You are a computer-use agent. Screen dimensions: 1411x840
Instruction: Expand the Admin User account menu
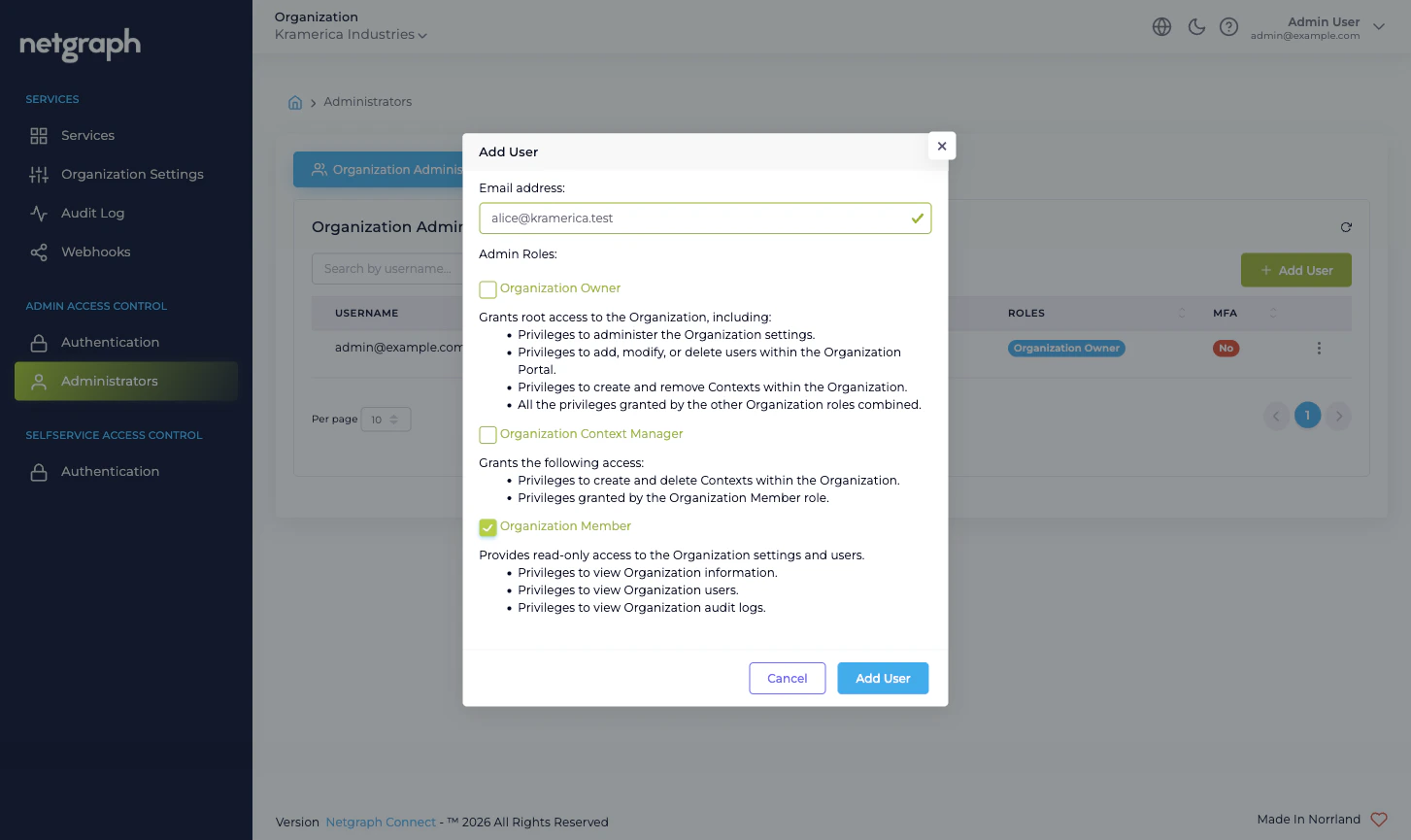[x=1379, y=27]
